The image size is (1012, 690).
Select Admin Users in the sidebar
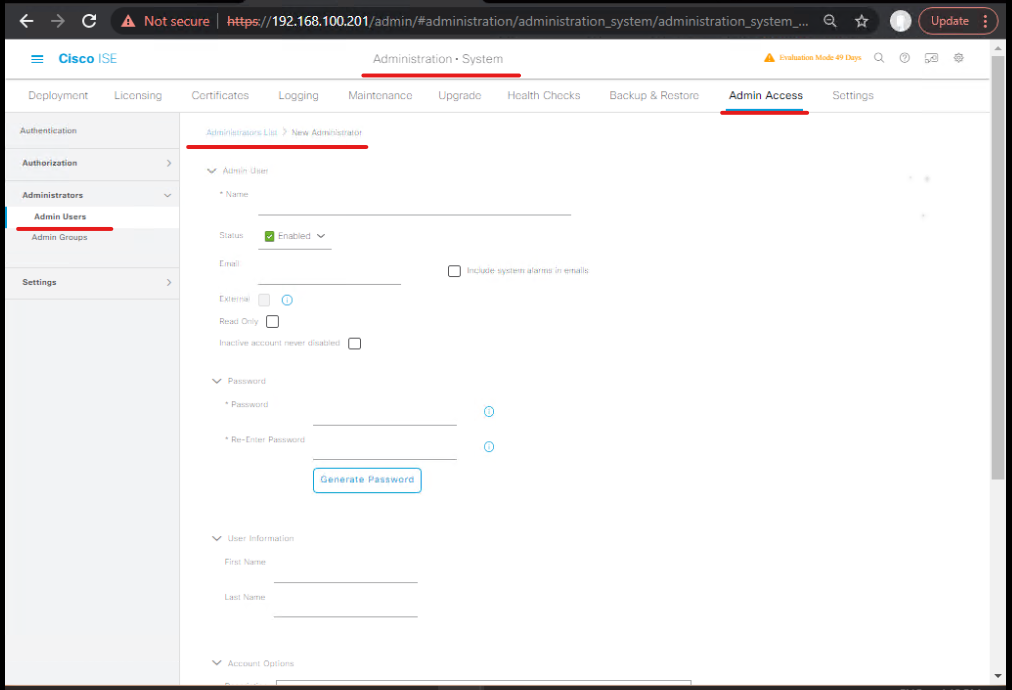pos(60,217)
